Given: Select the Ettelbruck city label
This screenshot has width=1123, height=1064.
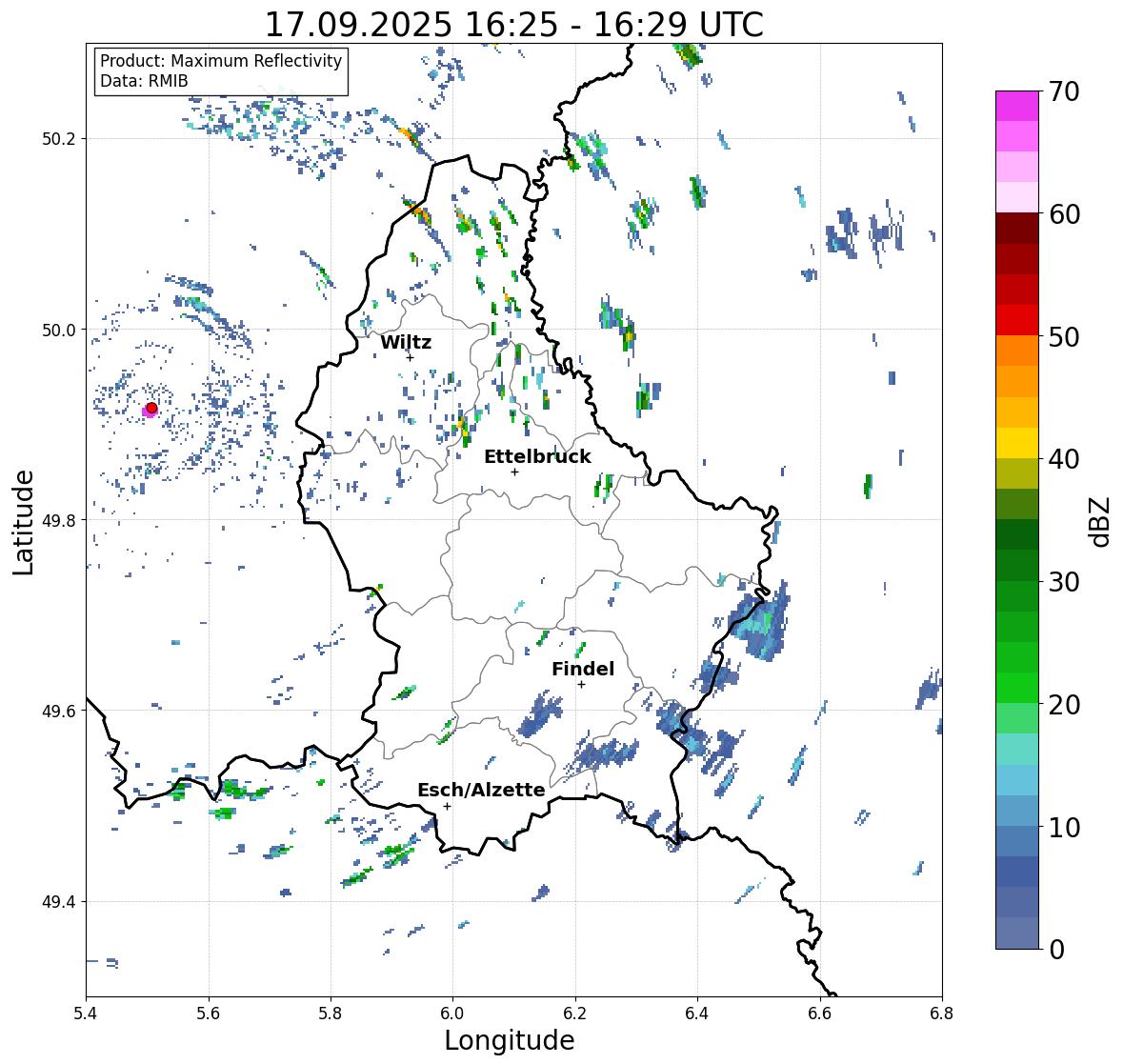Looking at the screenshot, I should (x=538, y=456).
